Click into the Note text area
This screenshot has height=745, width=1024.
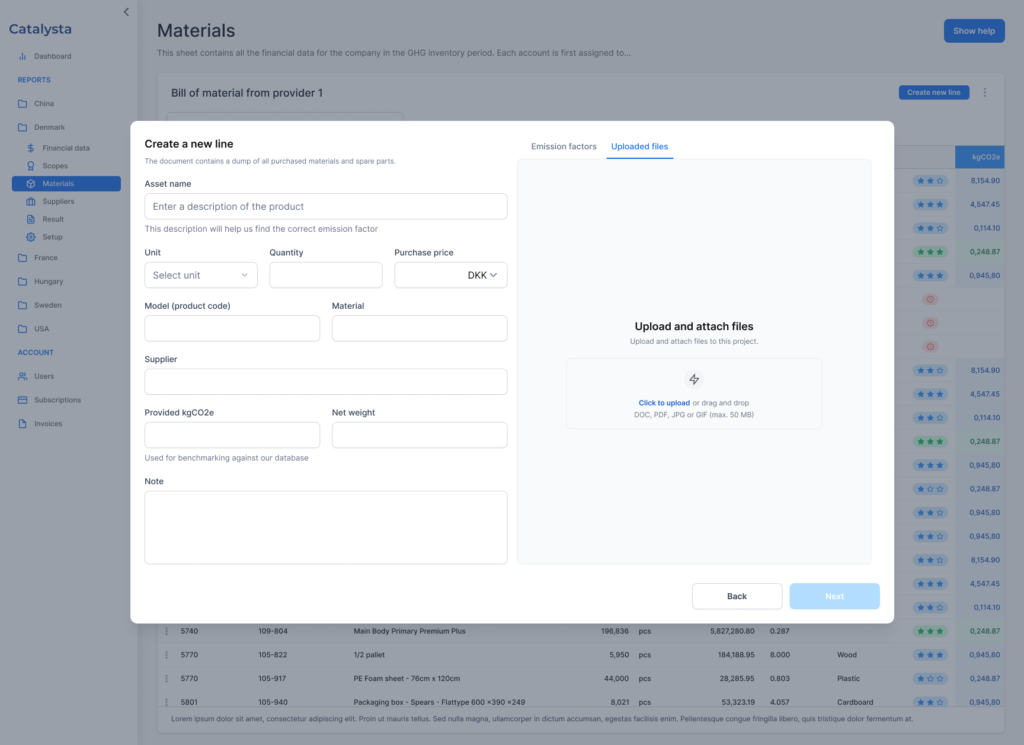(x=326, y=527)
